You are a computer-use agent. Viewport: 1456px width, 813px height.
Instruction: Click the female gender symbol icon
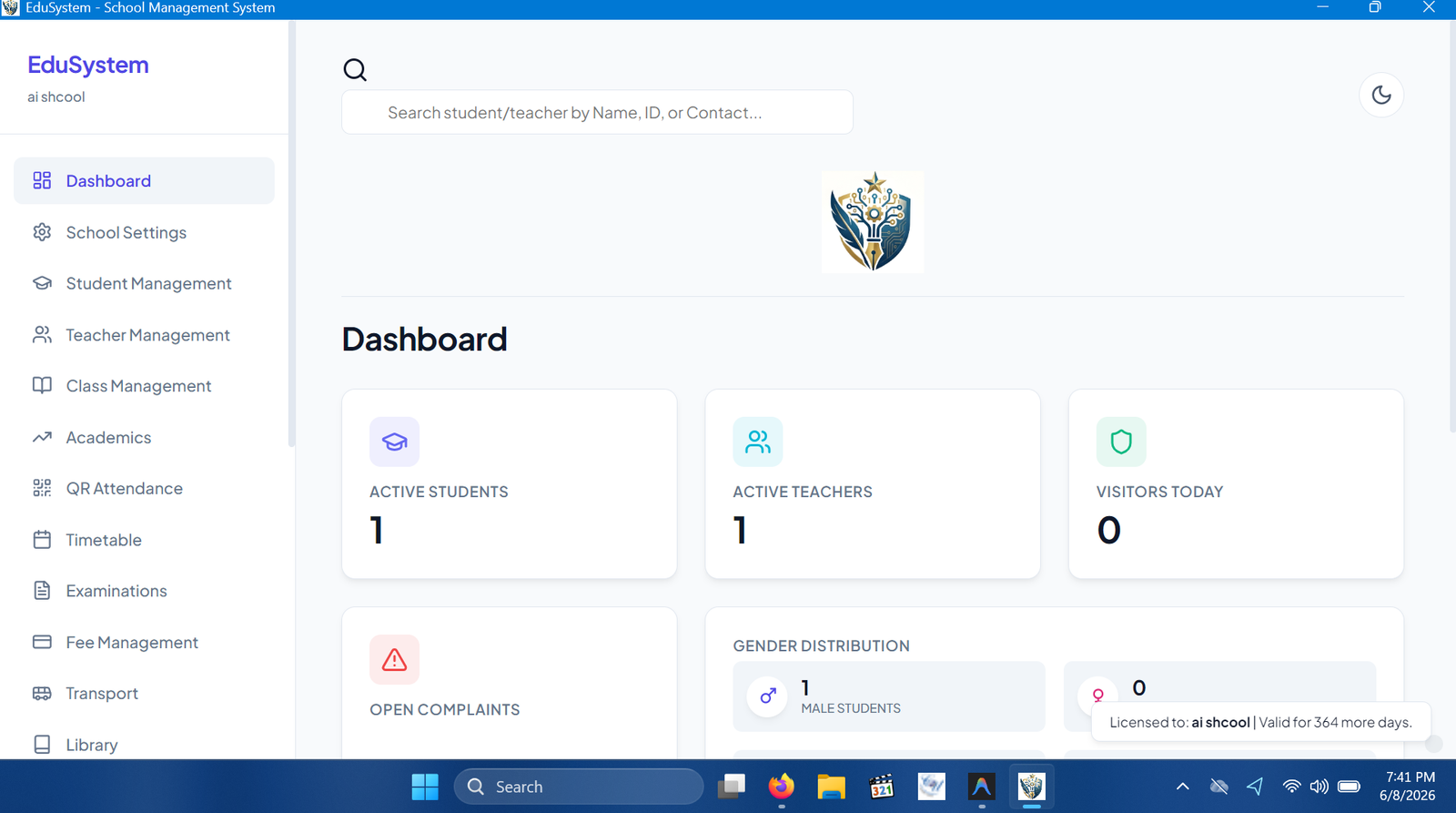coord(1098,696)
